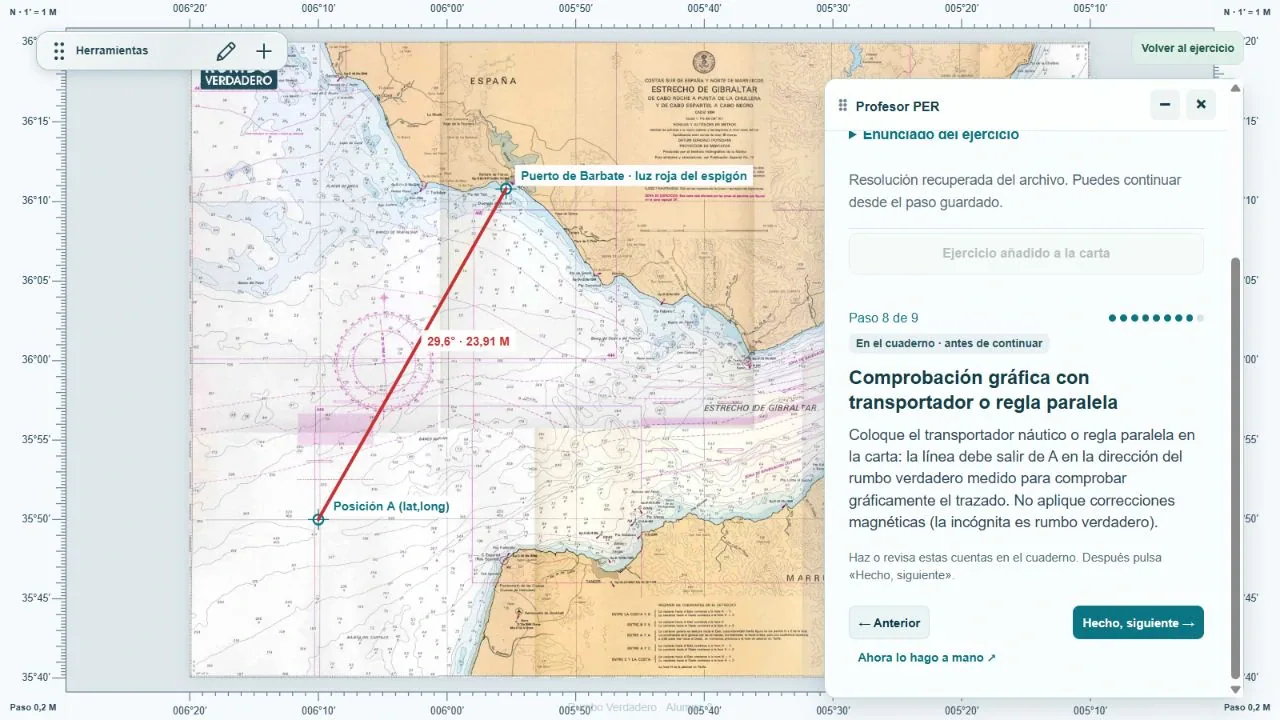Minimize the Profesor PER panel
The image size is (1280, 720).
(1165, 104)
